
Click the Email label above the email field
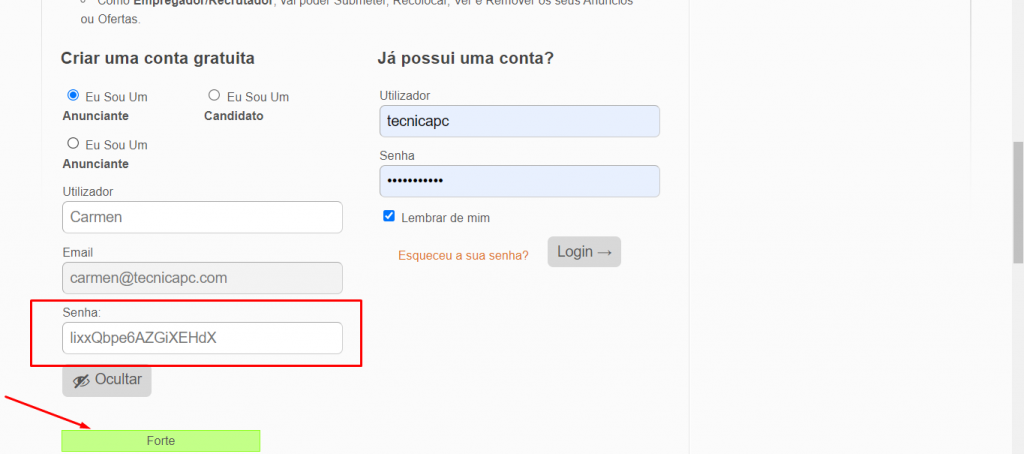[78, 252]
